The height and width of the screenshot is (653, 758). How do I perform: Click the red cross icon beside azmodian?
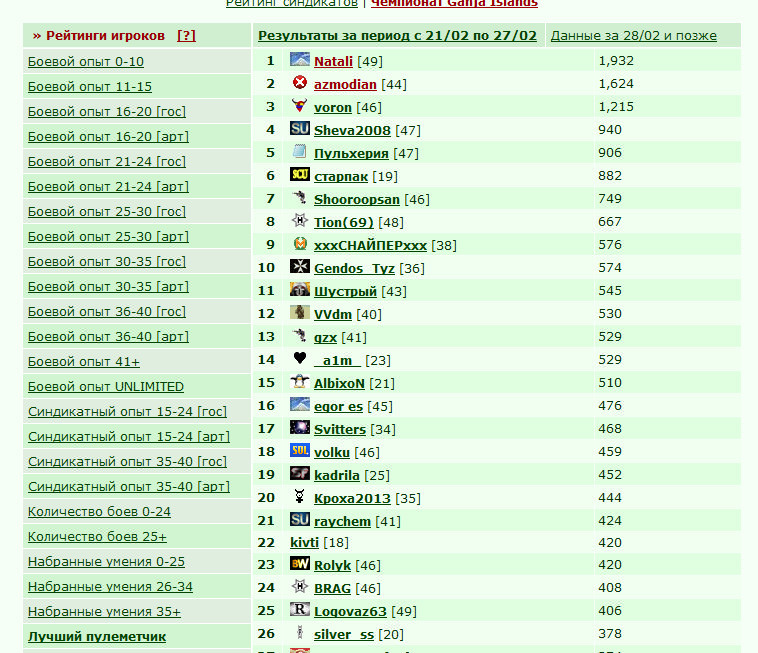300,82
